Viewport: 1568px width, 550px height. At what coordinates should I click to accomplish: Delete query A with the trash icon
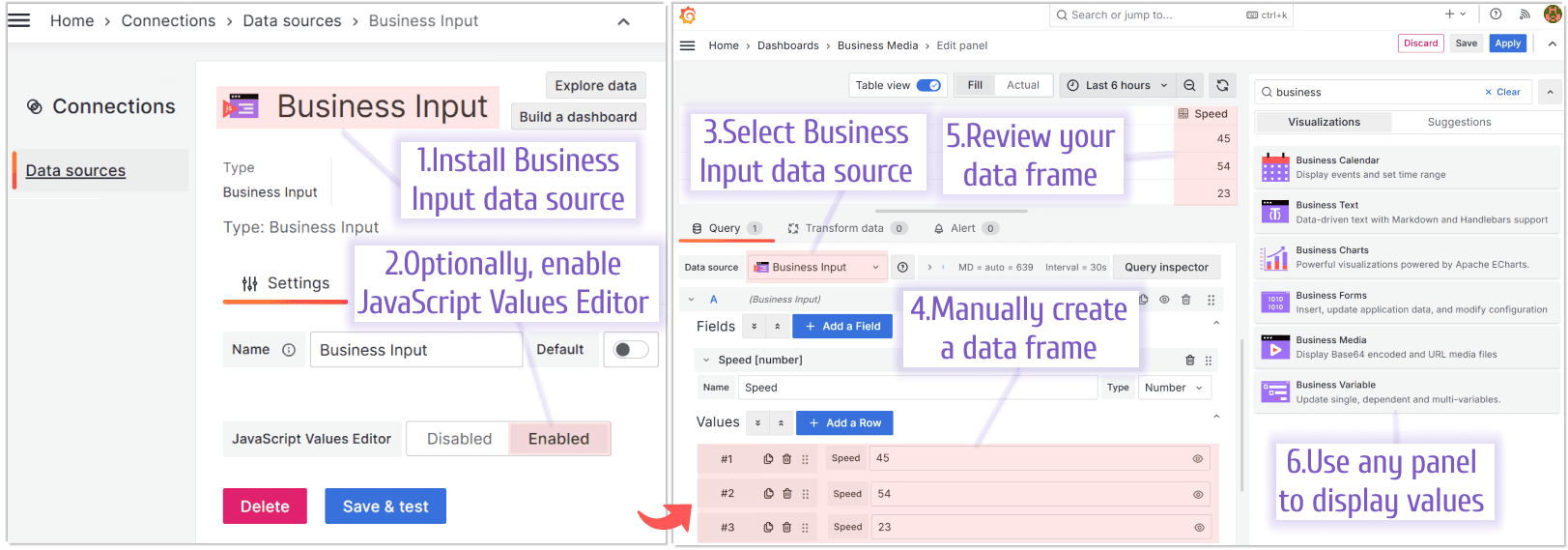[x=1186, y=300]
